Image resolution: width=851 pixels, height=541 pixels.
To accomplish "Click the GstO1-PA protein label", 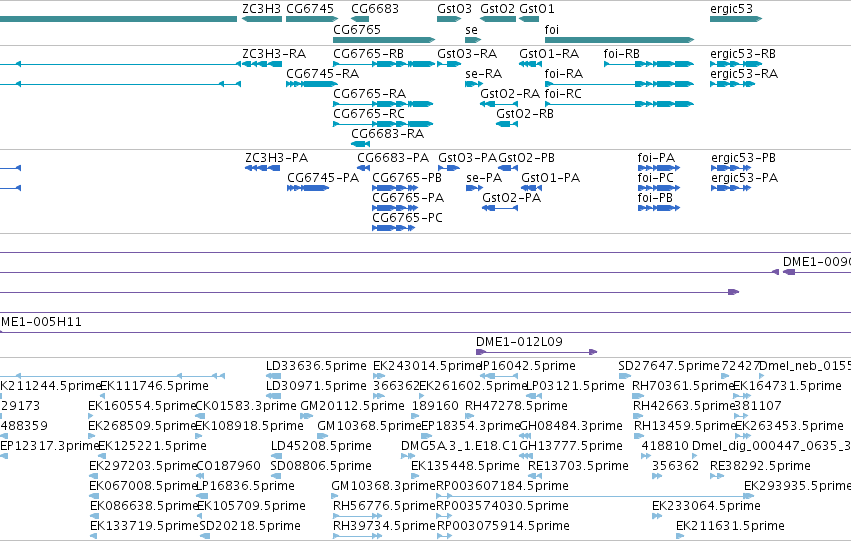I will [x=551, y=178].
